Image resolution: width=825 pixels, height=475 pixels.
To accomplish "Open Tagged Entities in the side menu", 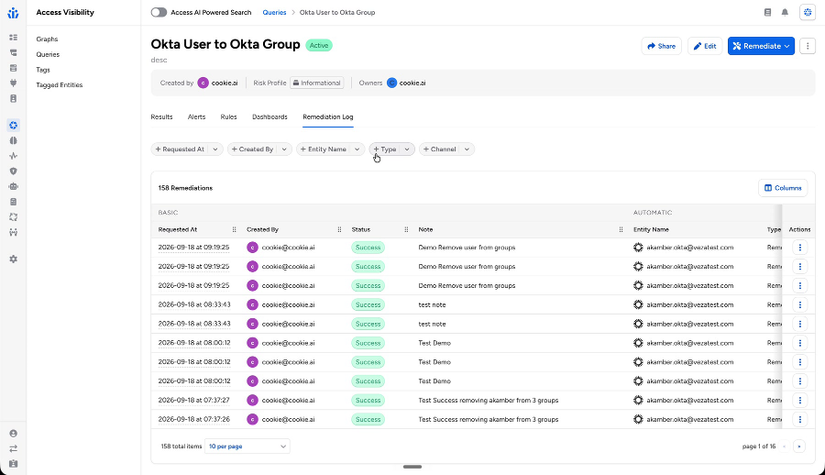I will click(x=59, y=85).
